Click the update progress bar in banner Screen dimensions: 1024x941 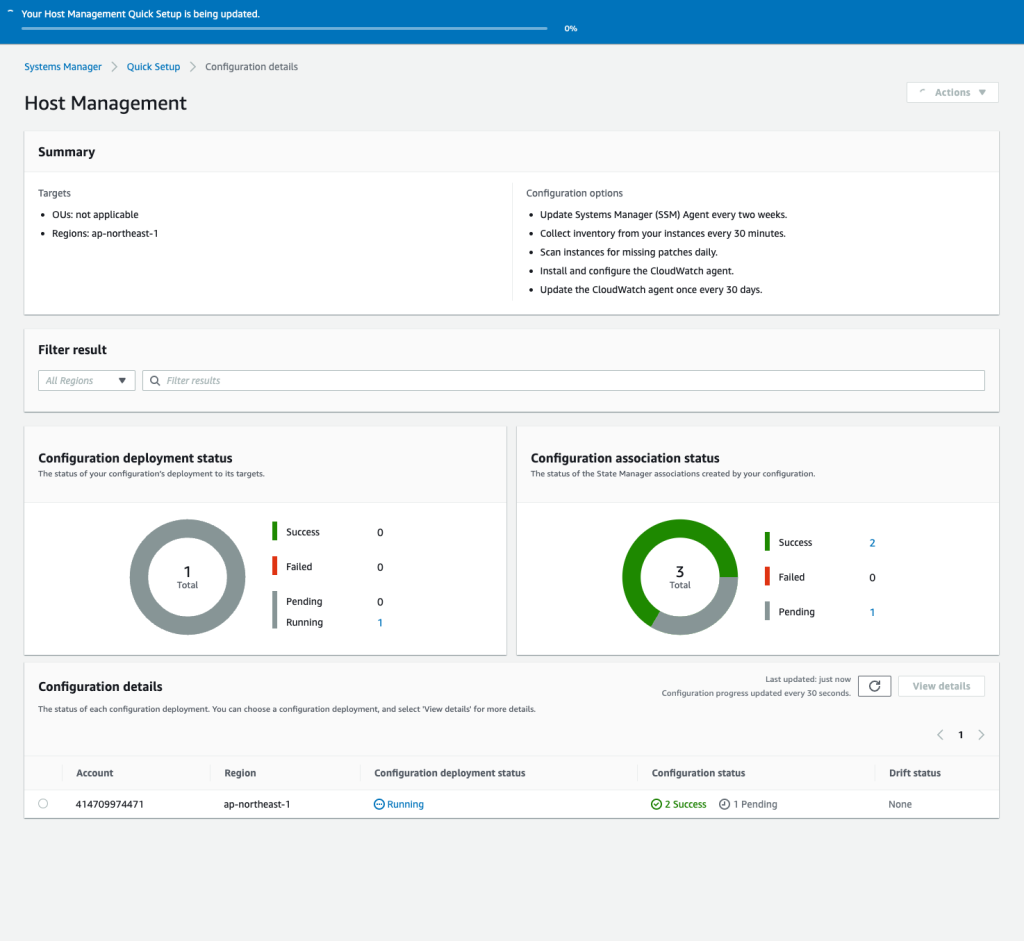pos(284,29)
